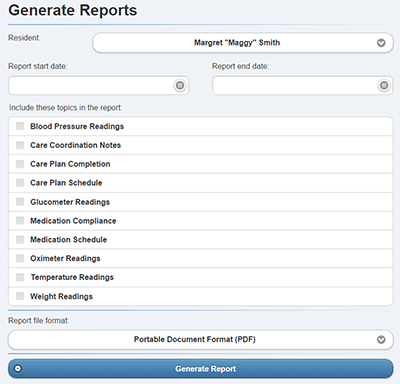Check the Blood Pressure Readings checkbox
400x384 pixels.
(x=20, y=126)
